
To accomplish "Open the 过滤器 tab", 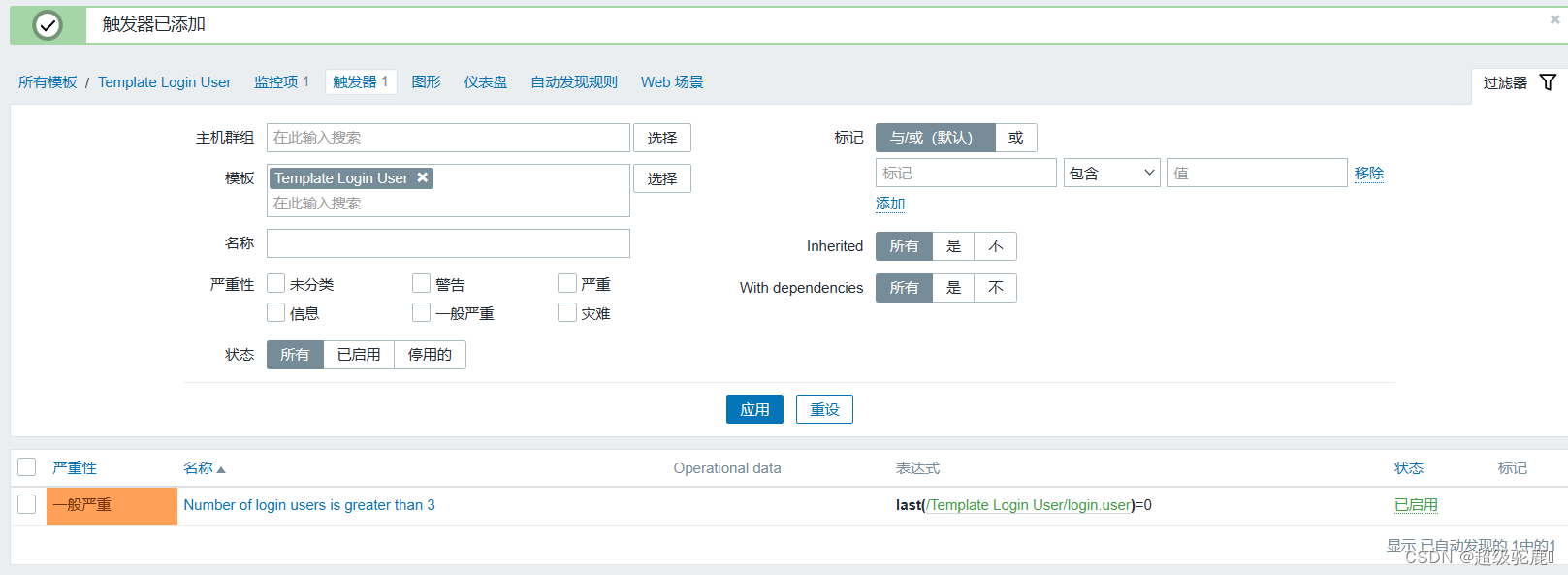I will click(x=1519, y=83).
